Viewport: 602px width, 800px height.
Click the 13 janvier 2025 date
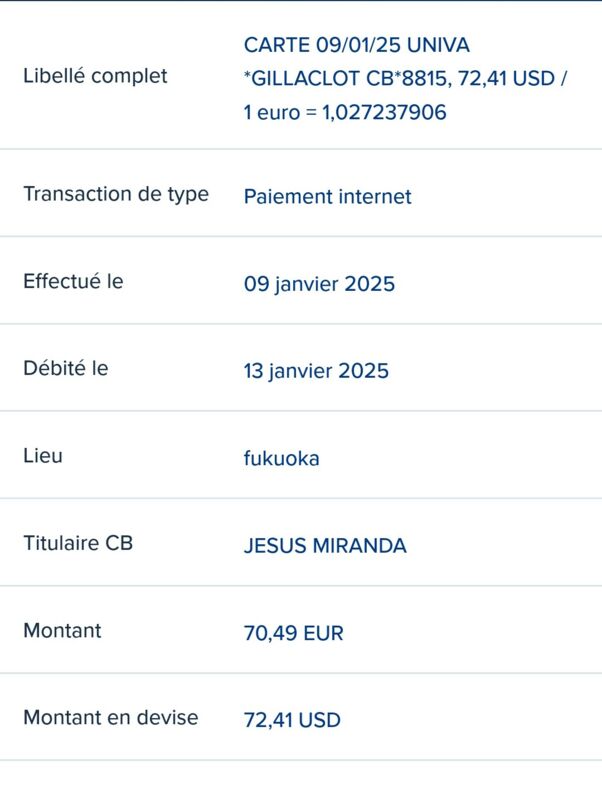(x=316, y=371)
